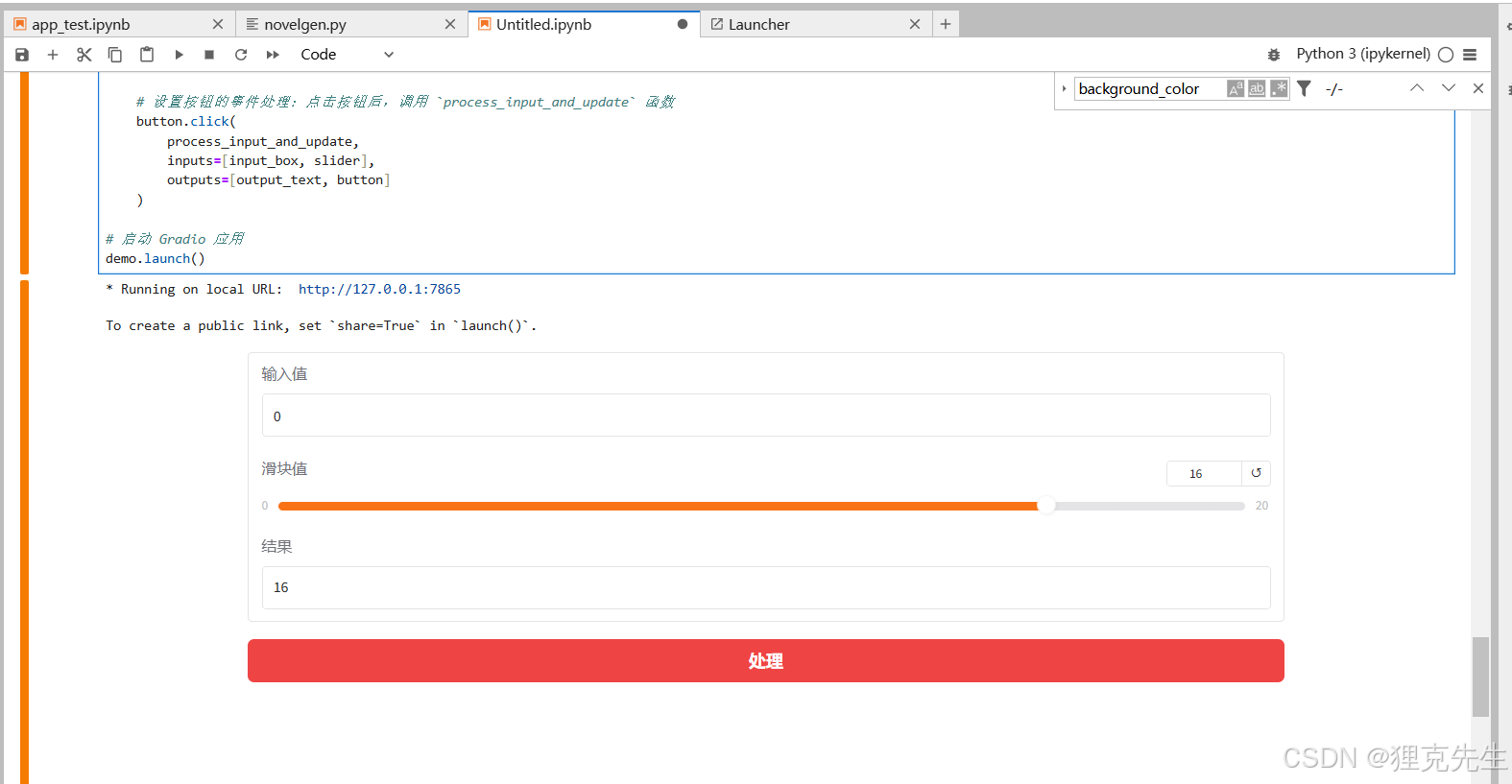Interrupt the kernel with stop icon
Viewport: 1512px width, 784px height.
click(209, 55)
